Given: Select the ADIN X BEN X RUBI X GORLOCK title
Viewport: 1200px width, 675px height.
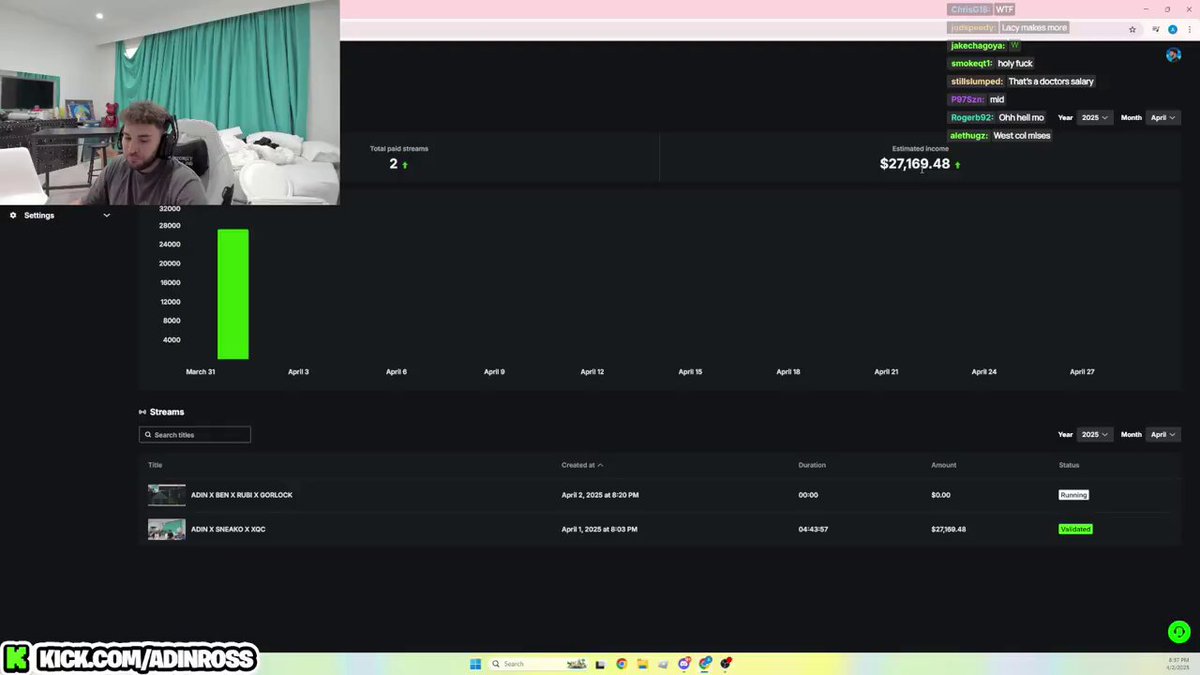Looking at the screenshot, I should click(x=242, y=495).
